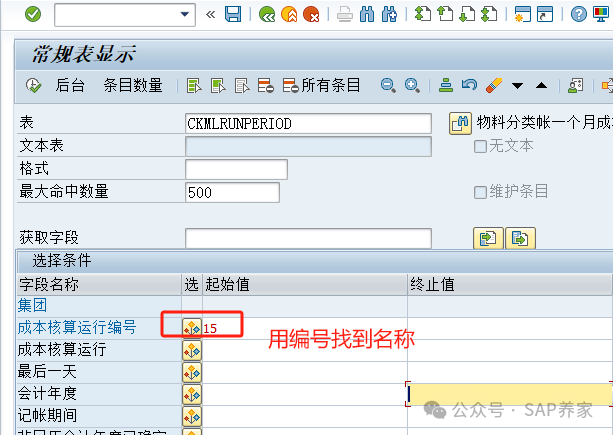Click Generate Shortcut icon
This screenshot has width=613, height=435.
[545, 14]
